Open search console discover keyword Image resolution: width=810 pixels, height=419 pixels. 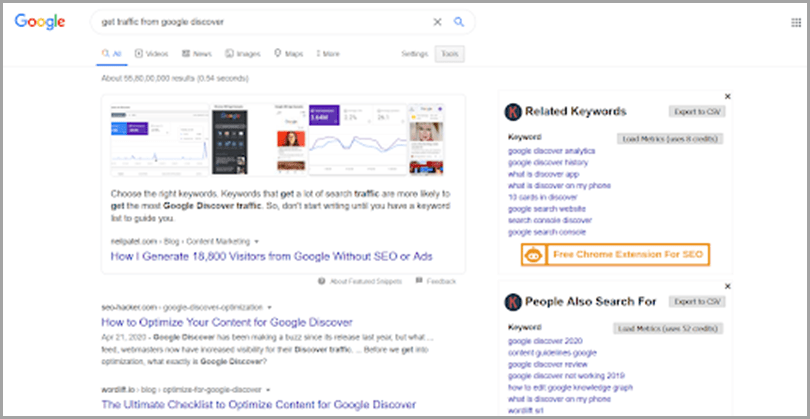[x=550, y=220]
